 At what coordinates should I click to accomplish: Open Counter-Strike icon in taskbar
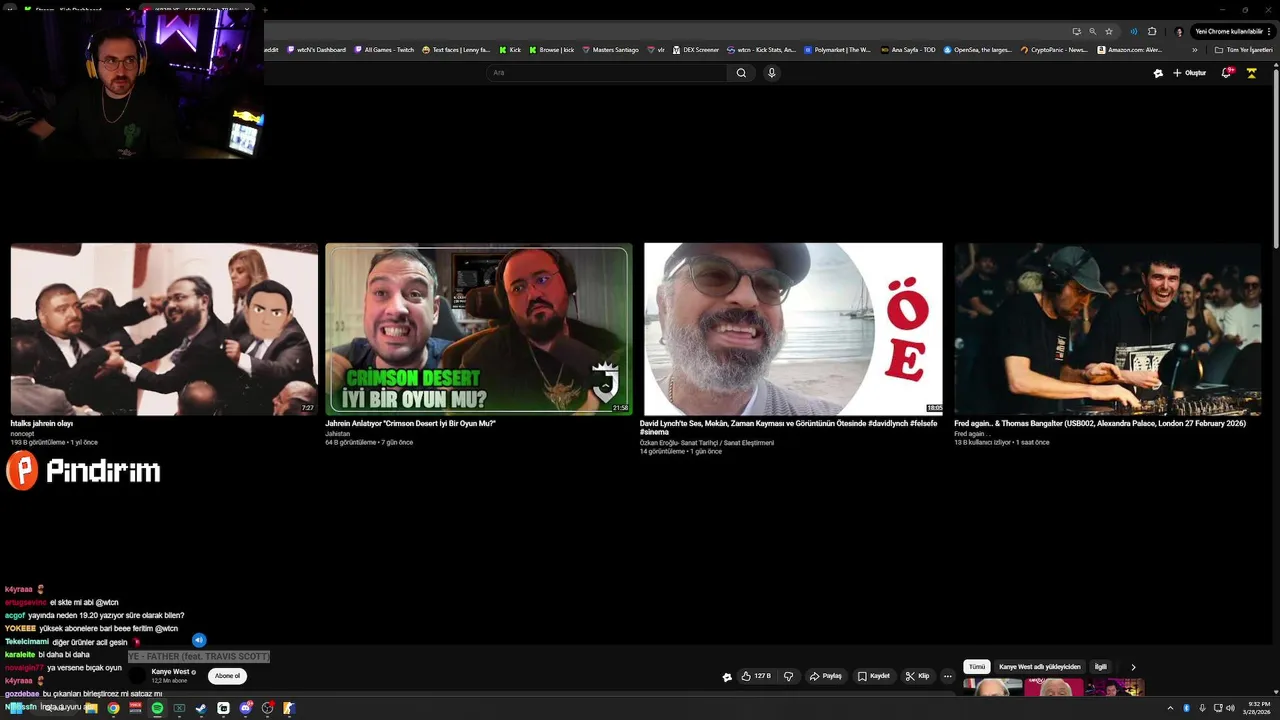click(x=289, y=708)
